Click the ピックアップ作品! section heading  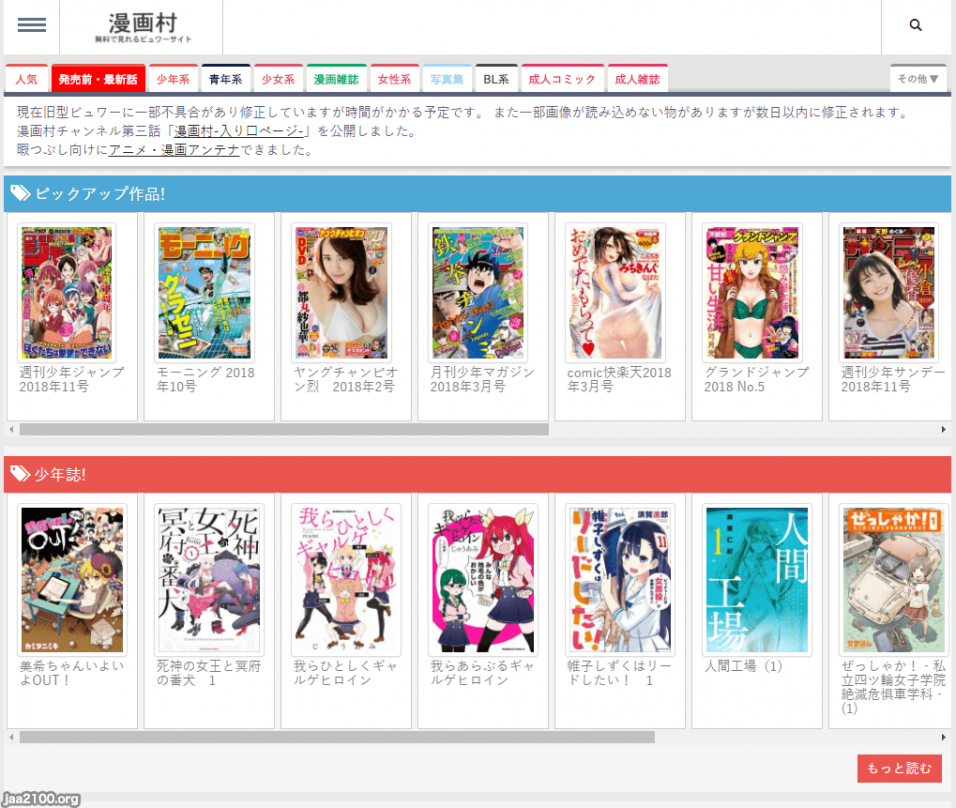coord(100,194)
